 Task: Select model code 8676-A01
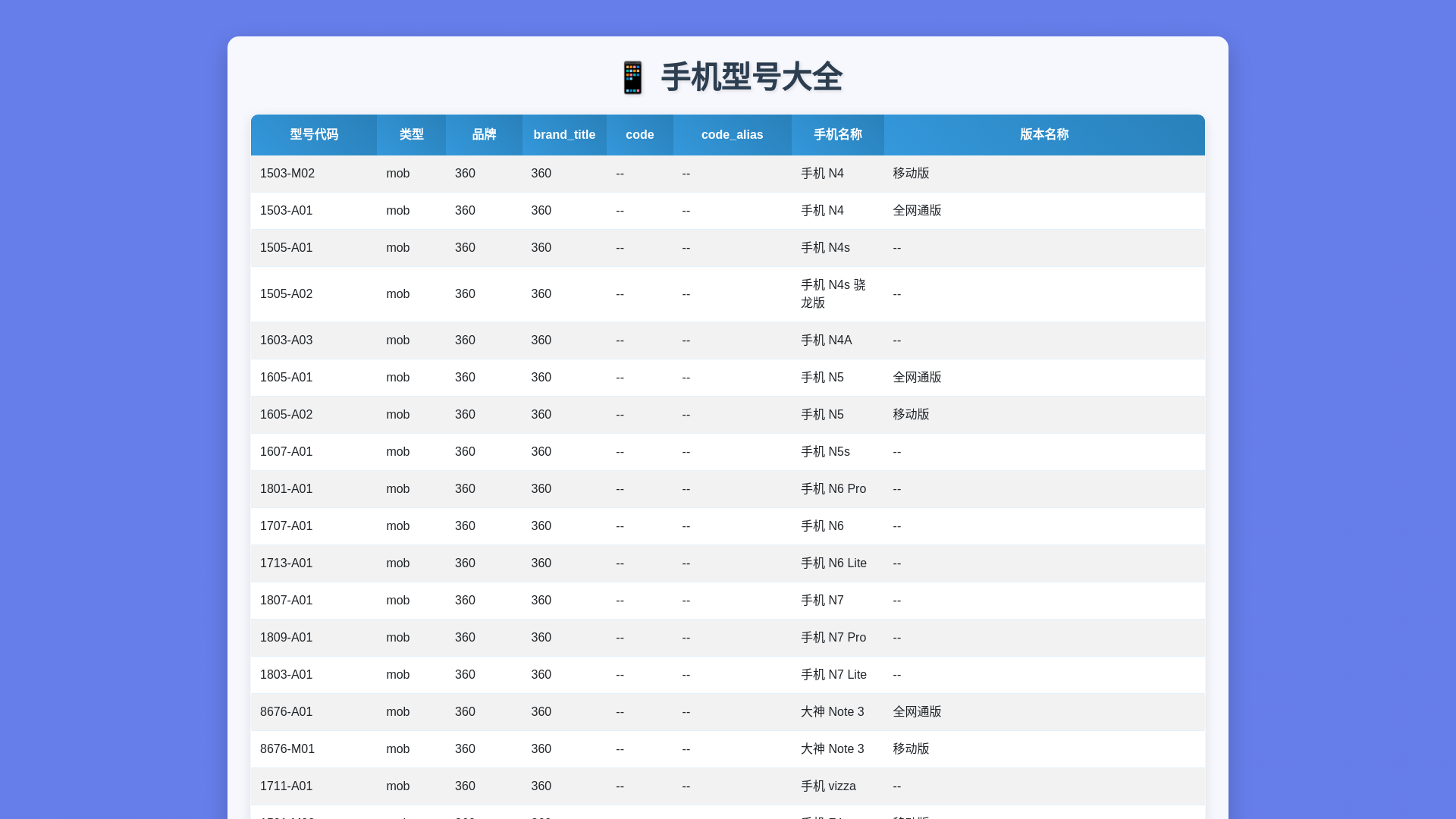[x=287, y=712]
